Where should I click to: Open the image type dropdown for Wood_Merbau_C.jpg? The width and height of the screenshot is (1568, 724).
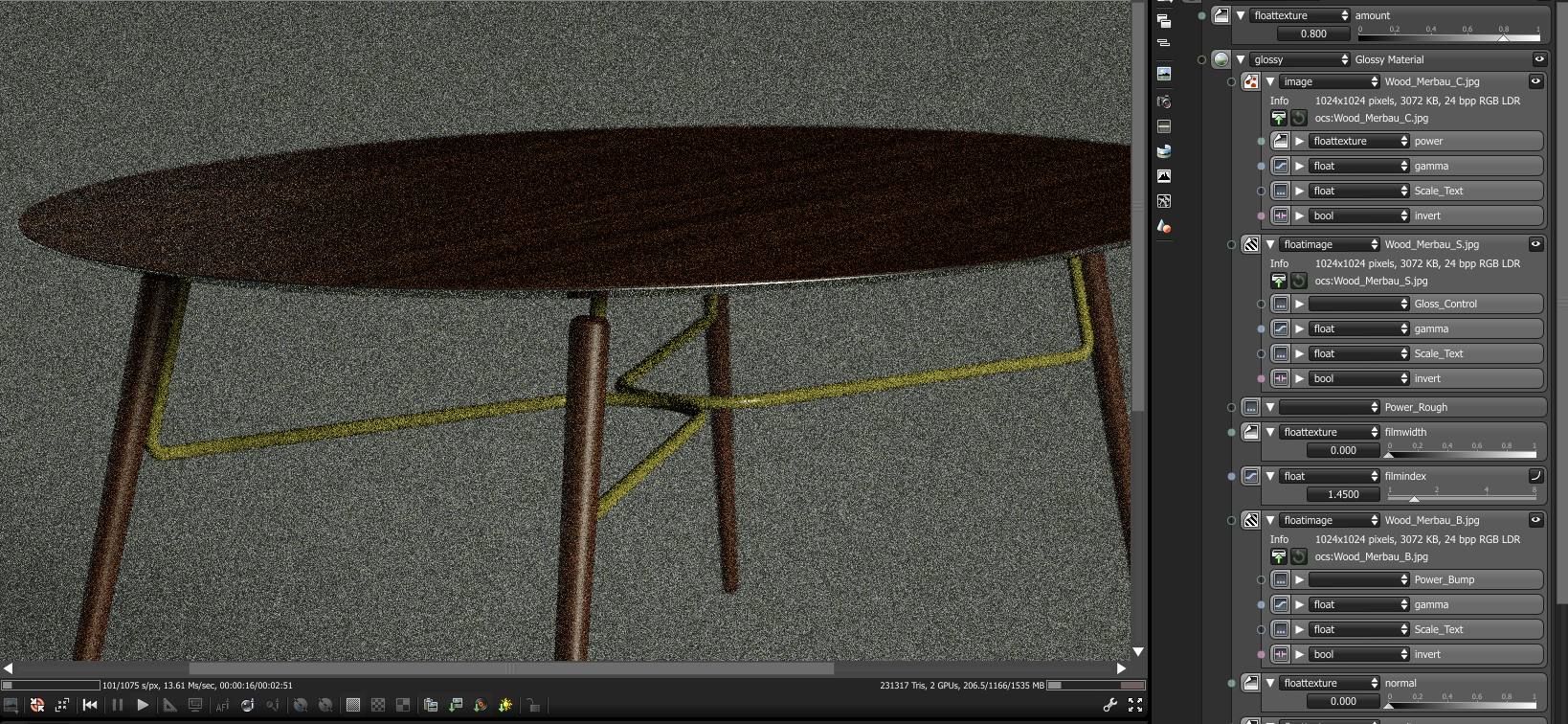1330,81
